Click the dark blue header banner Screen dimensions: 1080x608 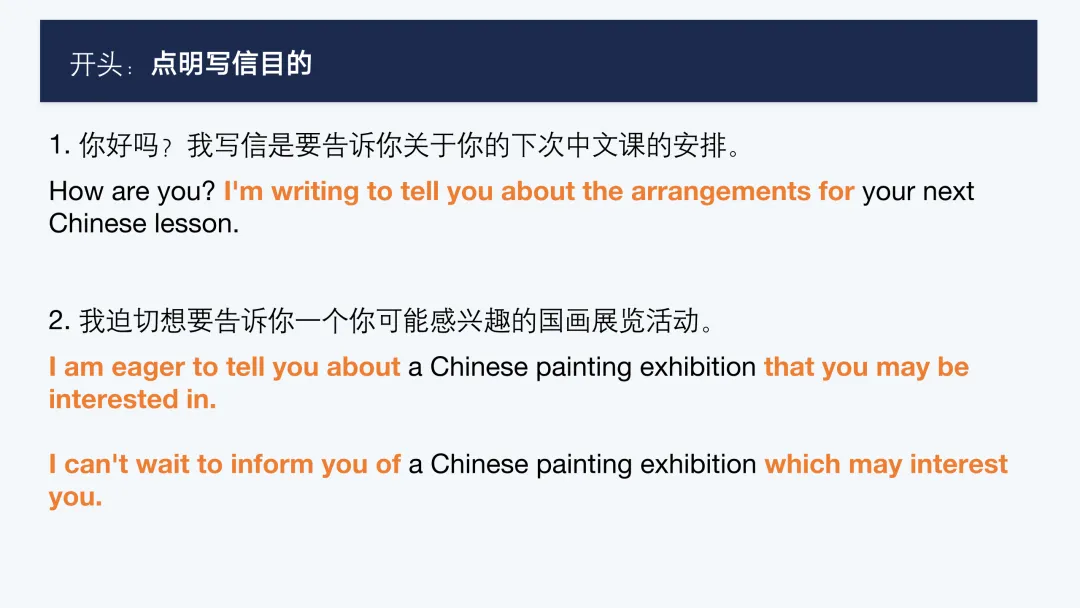point(539,61)
